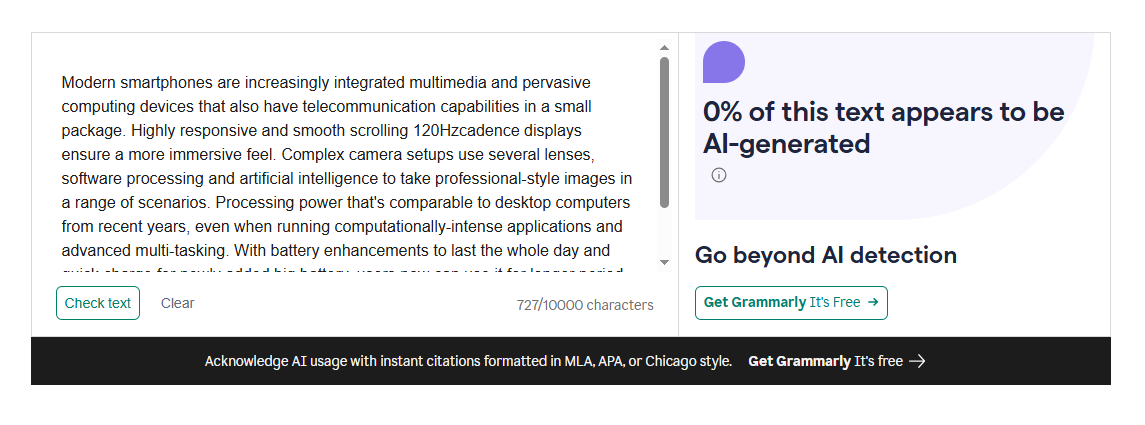Click the text box scrollbar thumb
The width and height of the screenshot is (1145, 425).
coord(664,132)
